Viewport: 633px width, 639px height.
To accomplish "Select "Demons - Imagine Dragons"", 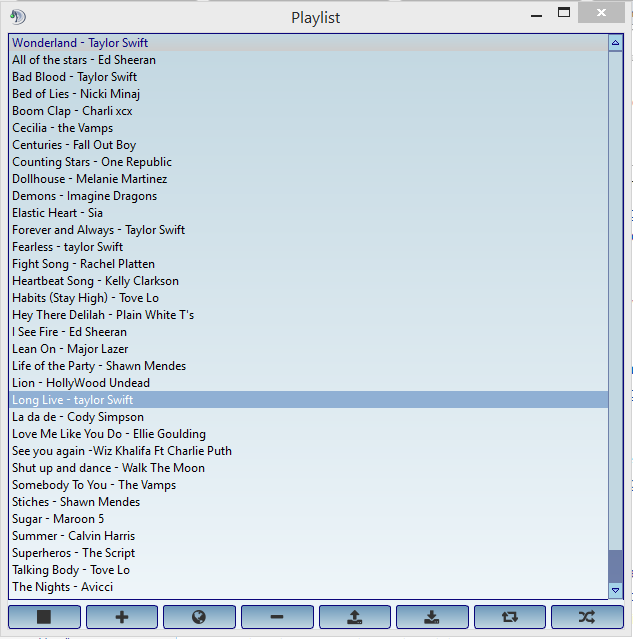I will 308,196.
